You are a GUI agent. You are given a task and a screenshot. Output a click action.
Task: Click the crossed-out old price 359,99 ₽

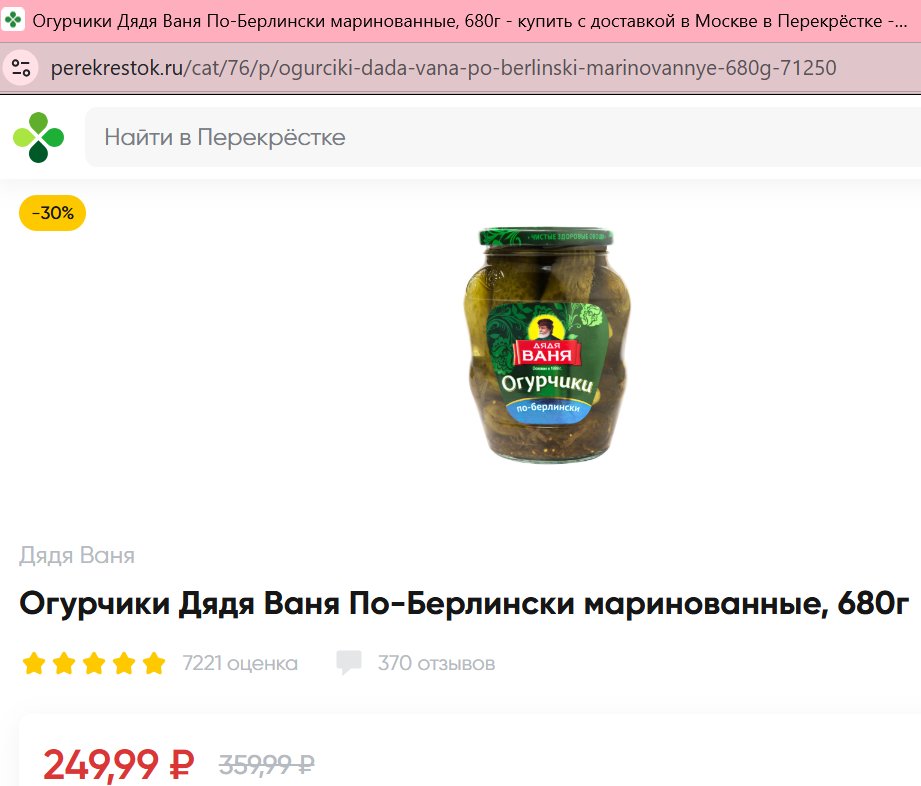coord(267,764)
